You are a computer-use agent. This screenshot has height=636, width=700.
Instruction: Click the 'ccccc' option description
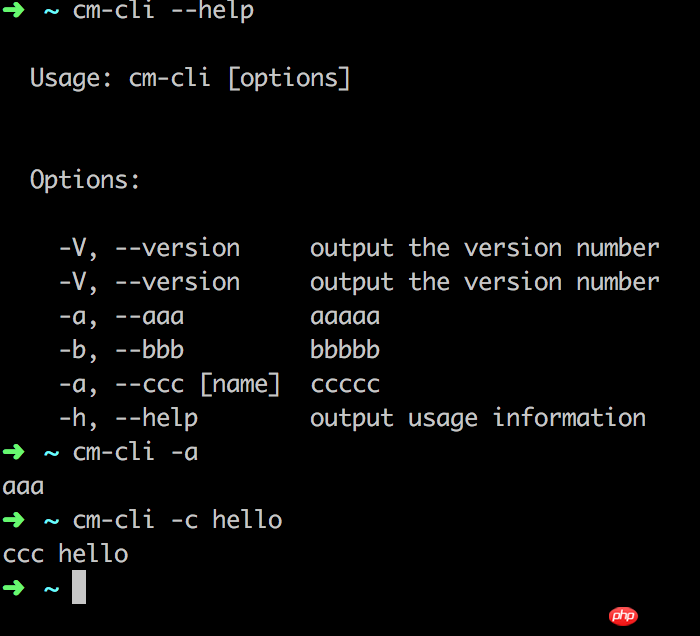coord(345,385)
